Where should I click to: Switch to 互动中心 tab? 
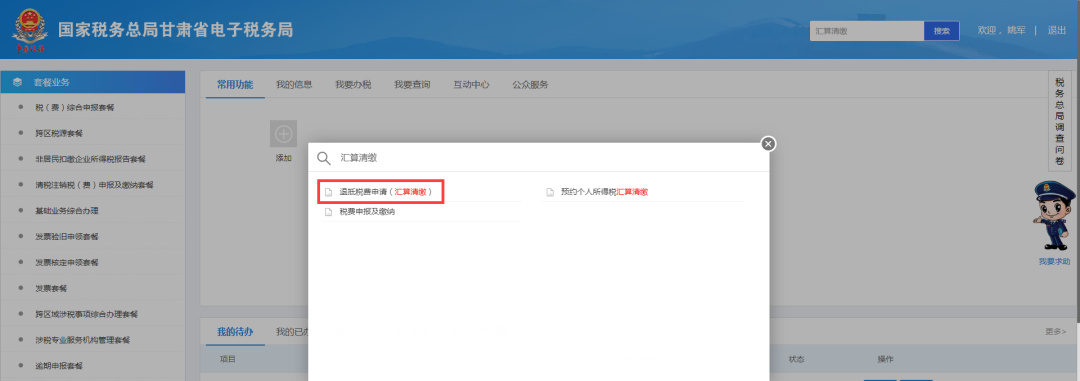click(x=471, y=85)
